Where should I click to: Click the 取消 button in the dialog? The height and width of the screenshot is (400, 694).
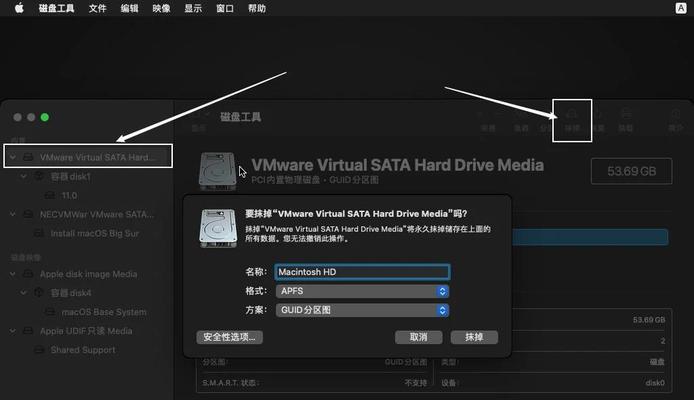[x=418, y=337]
